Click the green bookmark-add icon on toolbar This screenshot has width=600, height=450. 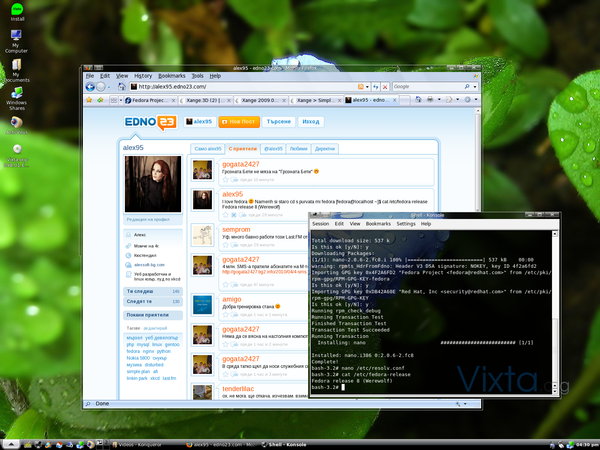tap(100, 100)
